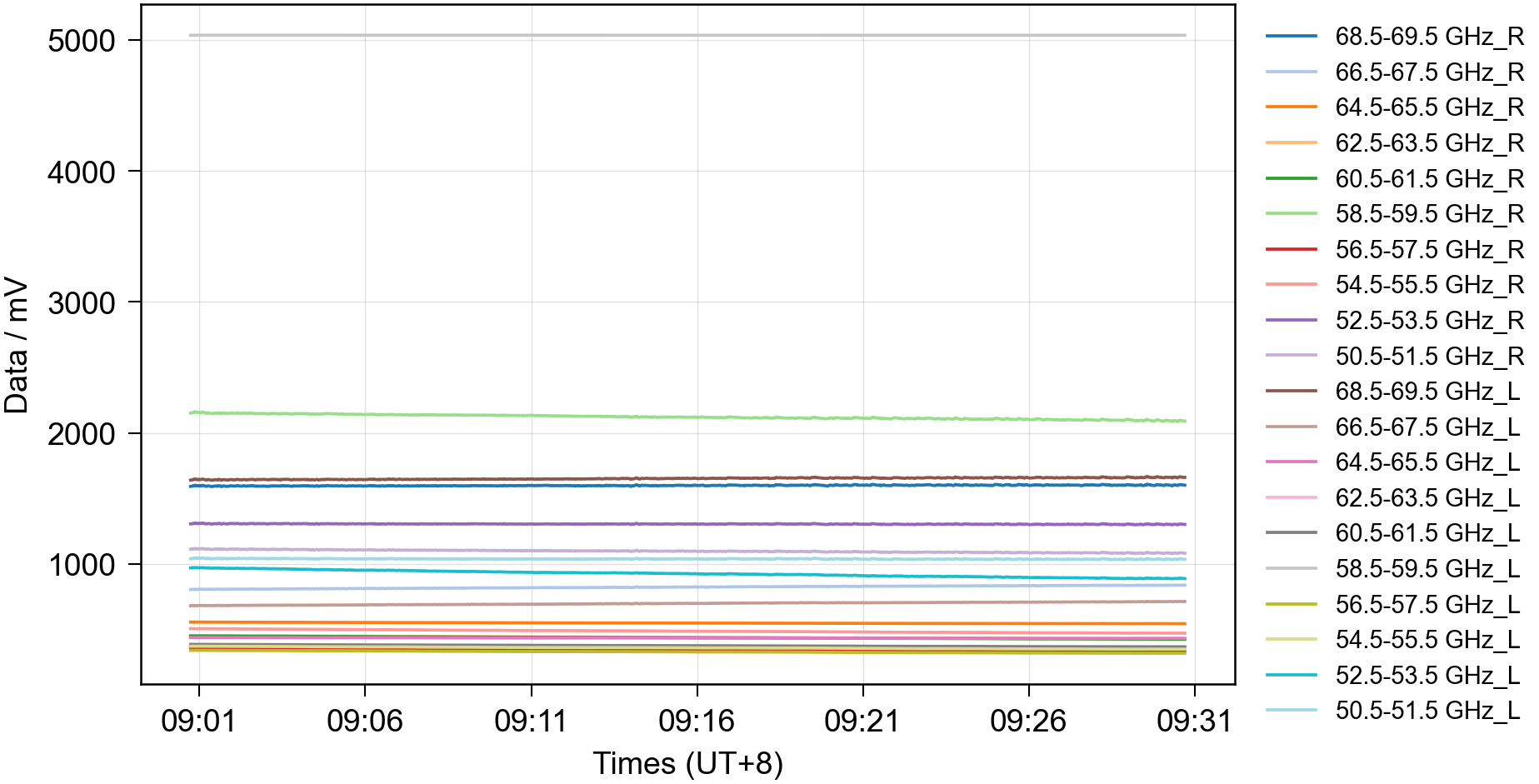Click the "Times (UT+8)" x-axis title
1539x784 pixels.
point(687,763)
